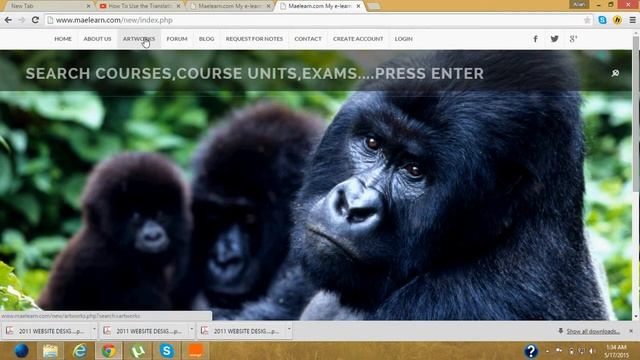Open the CONTACT page link

tap(308, 39)
